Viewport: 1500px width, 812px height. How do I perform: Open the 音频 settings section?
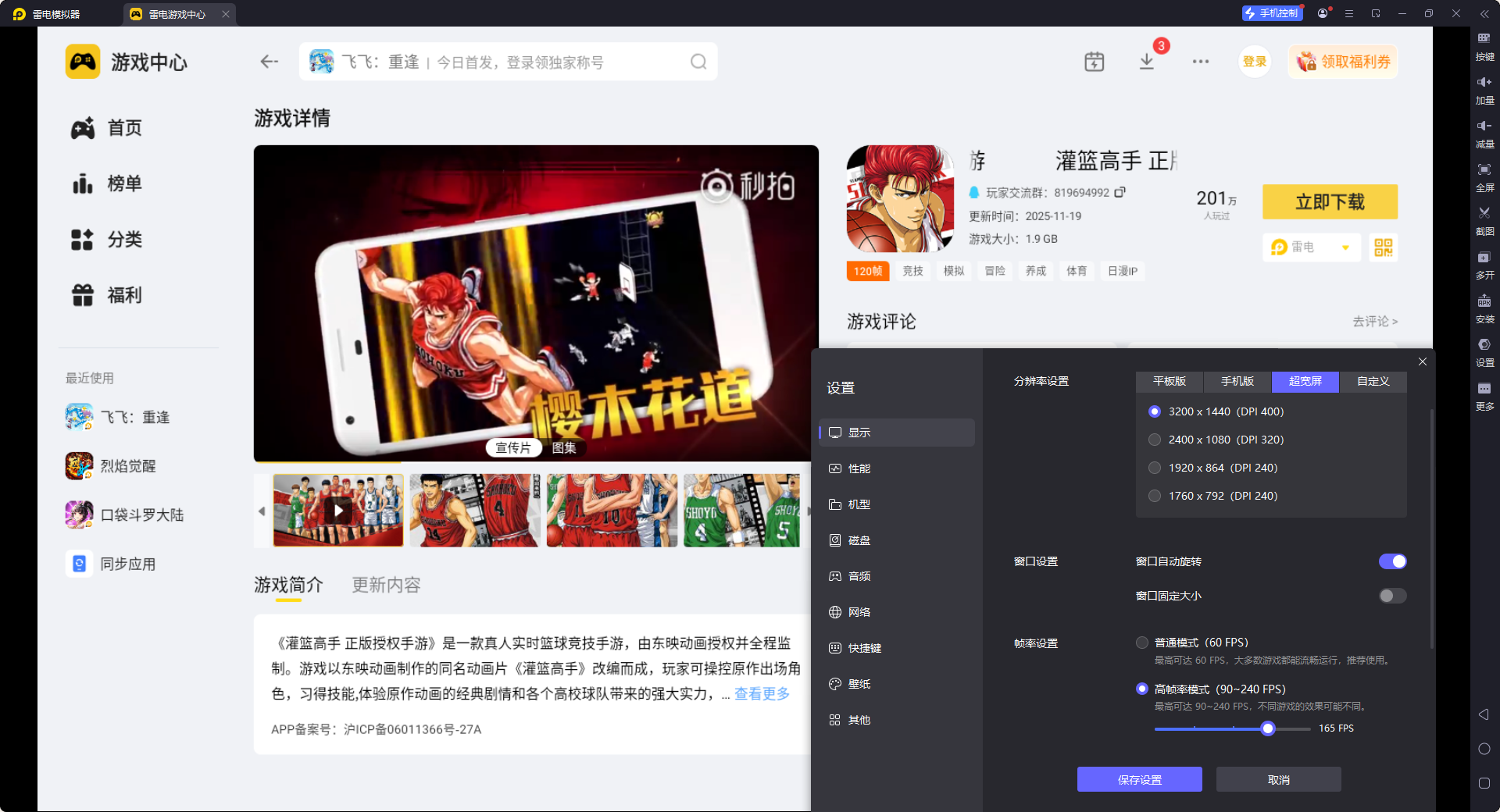[861, 575]
